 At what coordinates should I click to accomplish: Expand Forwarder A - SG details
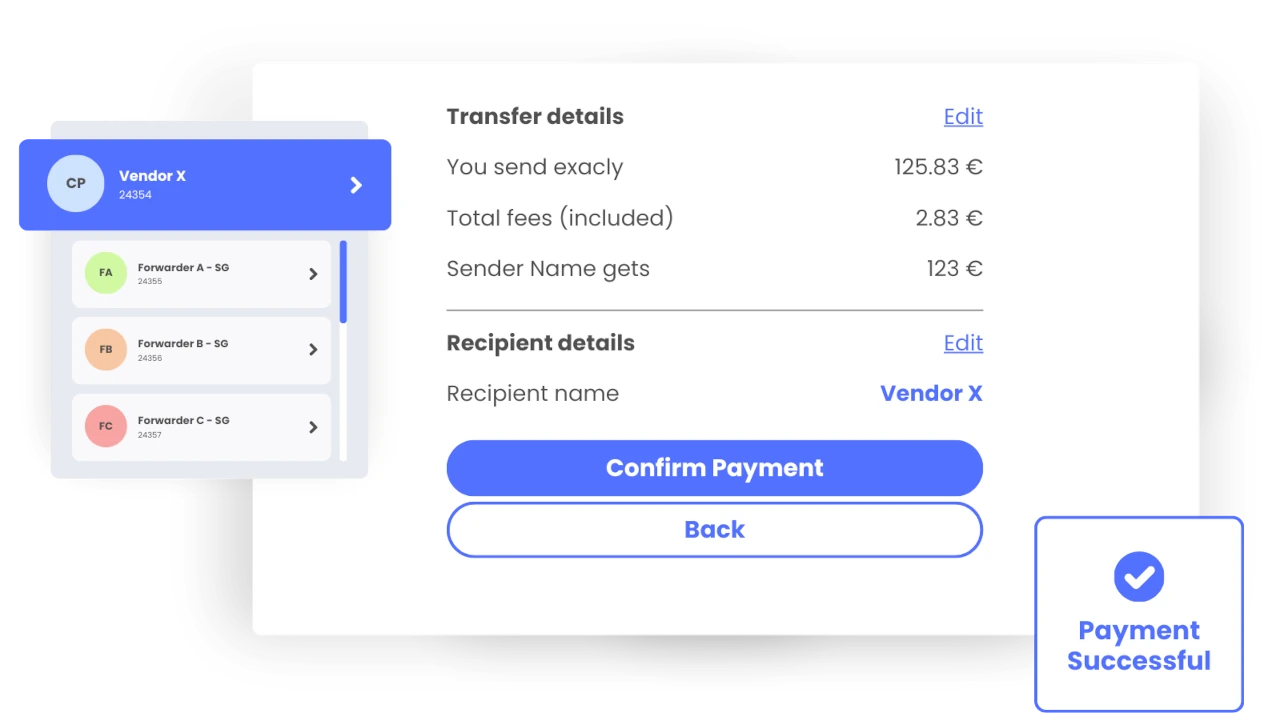(312, 273)
